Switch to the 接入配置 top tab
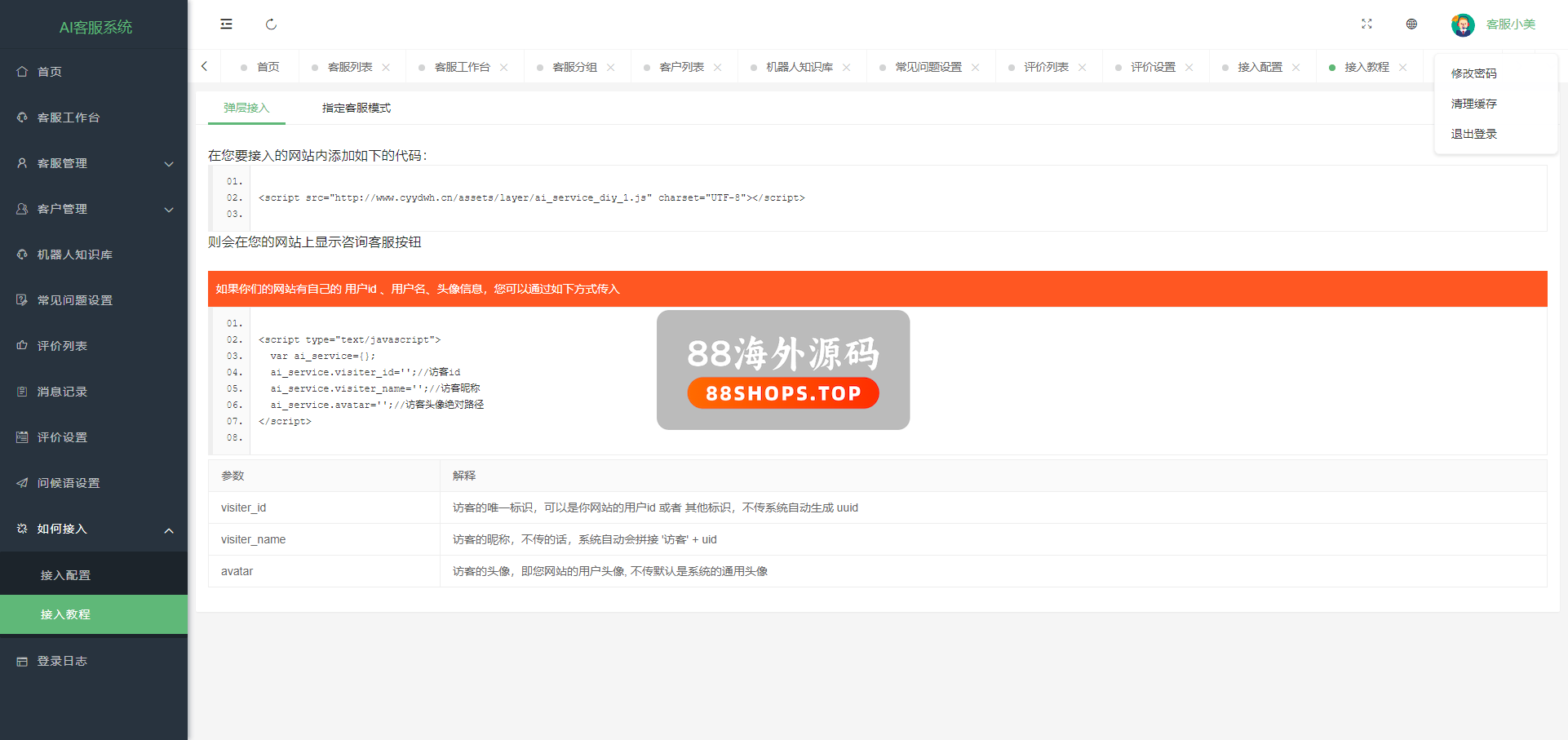The width and height of the screenshot is (1568, 740). [x=1259, y=67]
